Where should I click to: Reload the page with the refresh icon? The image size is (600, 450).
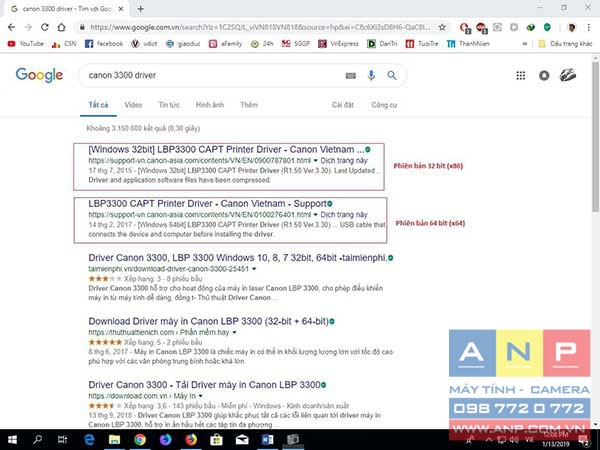pos(45,27)
